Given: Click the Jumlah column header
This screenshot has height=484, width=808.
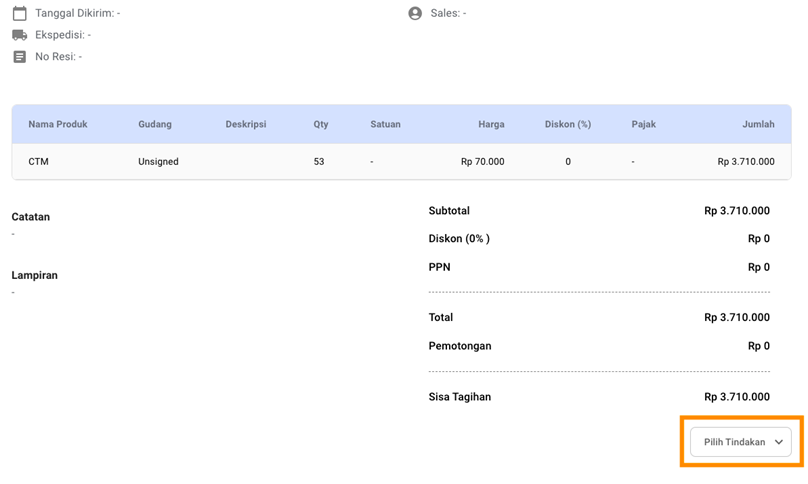Looking at the screenshot, I should click(x=758, y=124).
